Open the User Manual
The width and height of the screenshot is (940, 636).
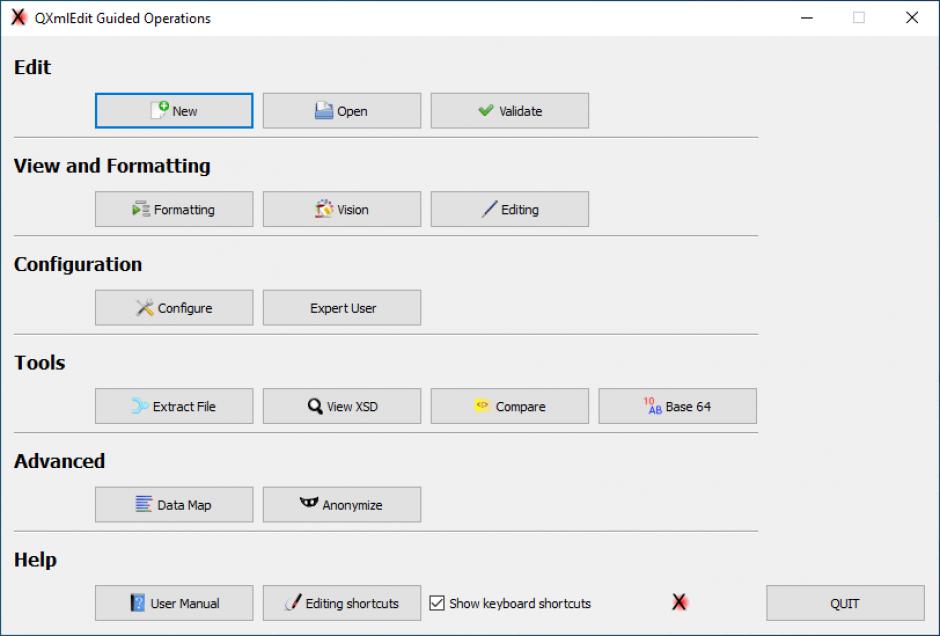[x=174, y=603]
